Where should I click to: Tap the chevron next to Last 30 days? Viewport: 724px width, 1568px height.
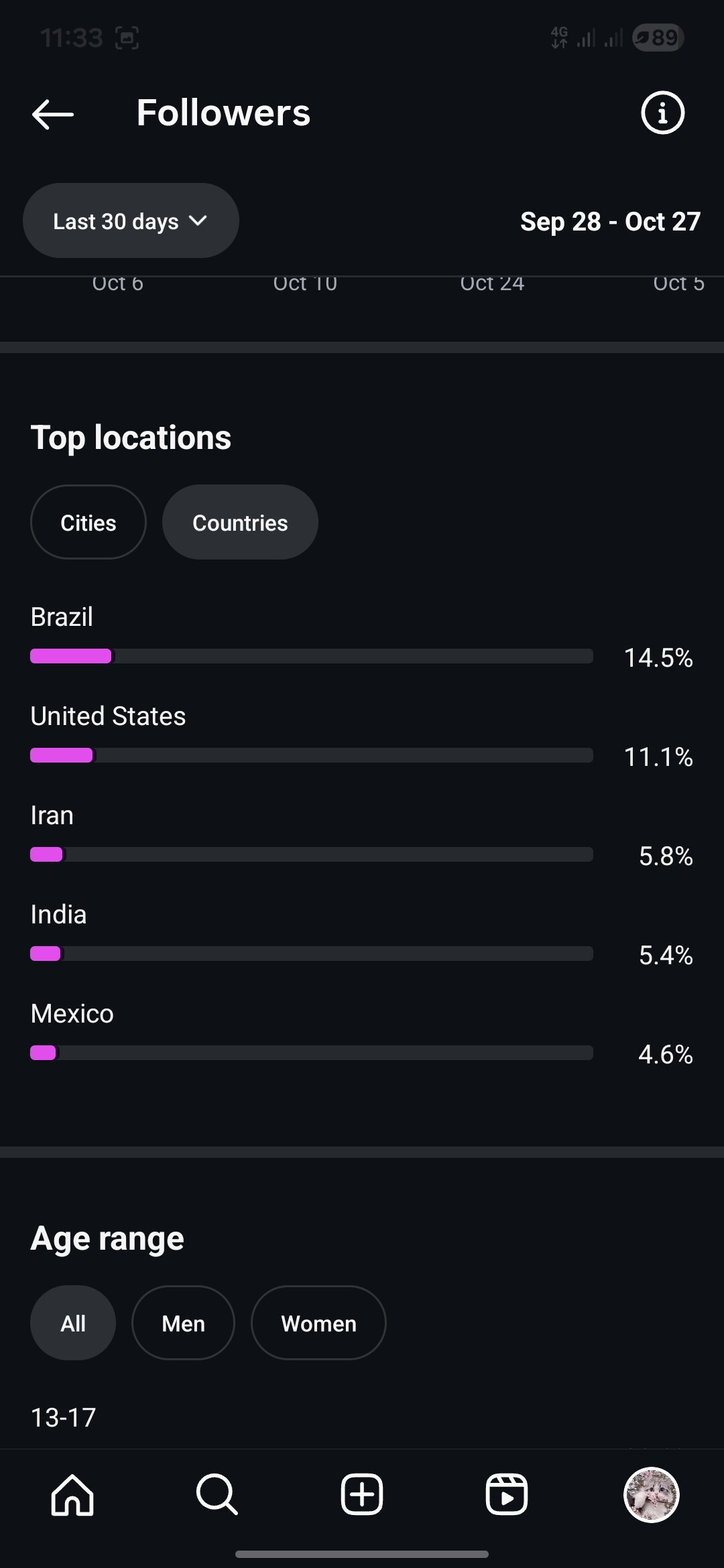pos(198,220)
